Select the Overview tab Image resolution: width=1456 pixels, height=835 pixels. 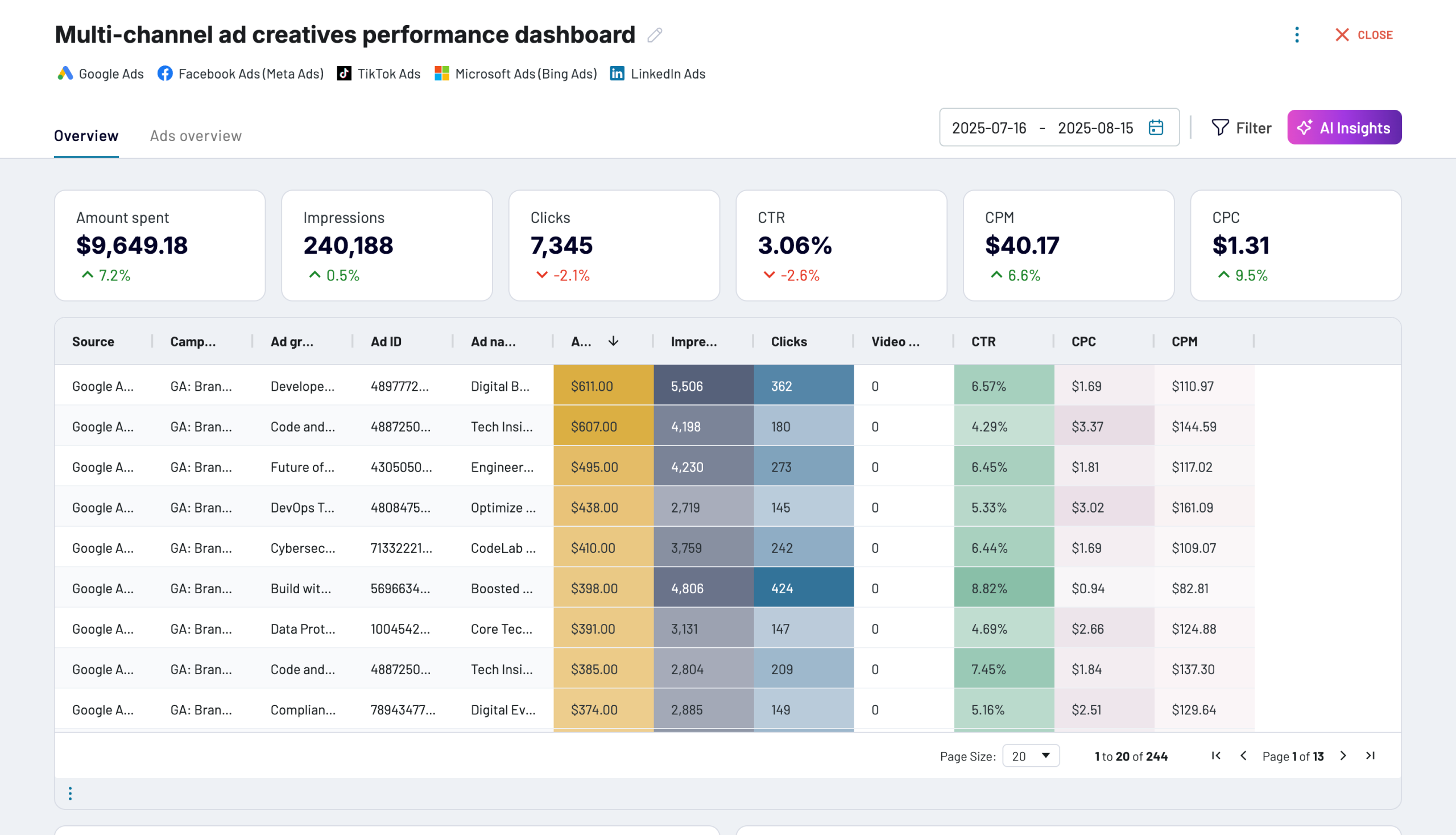coord(86,135)
